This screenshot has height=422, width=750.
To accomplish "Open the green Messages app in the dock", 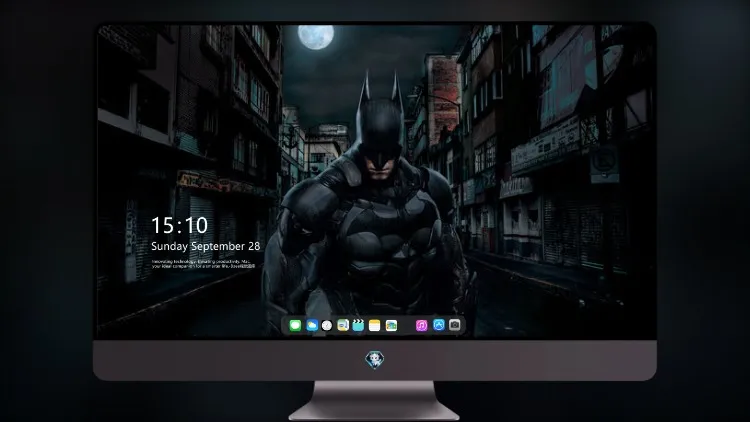I will pyautogui.click(x=295, y=325).
